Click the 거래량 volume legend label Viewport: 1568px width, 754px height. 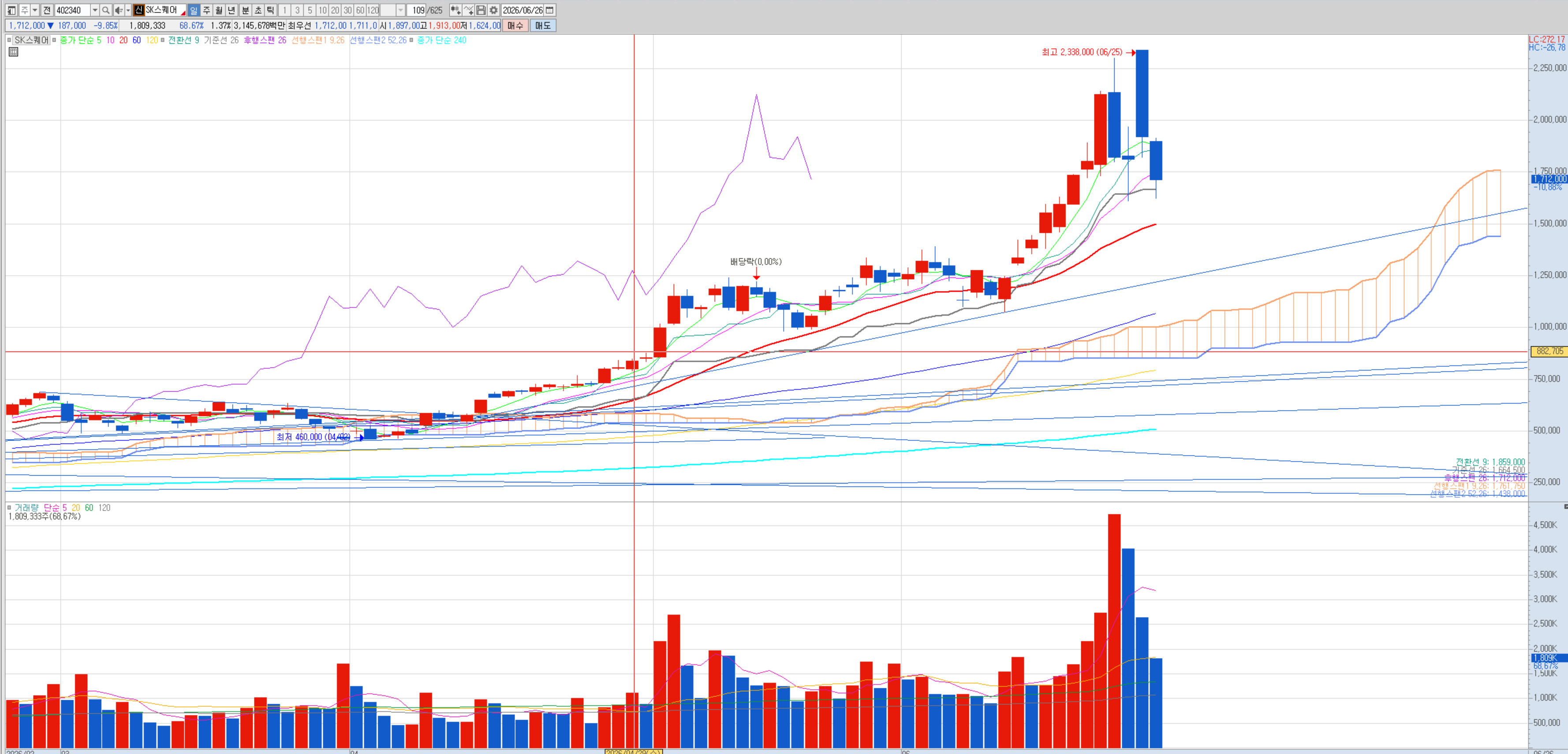[x=26, y=508]
